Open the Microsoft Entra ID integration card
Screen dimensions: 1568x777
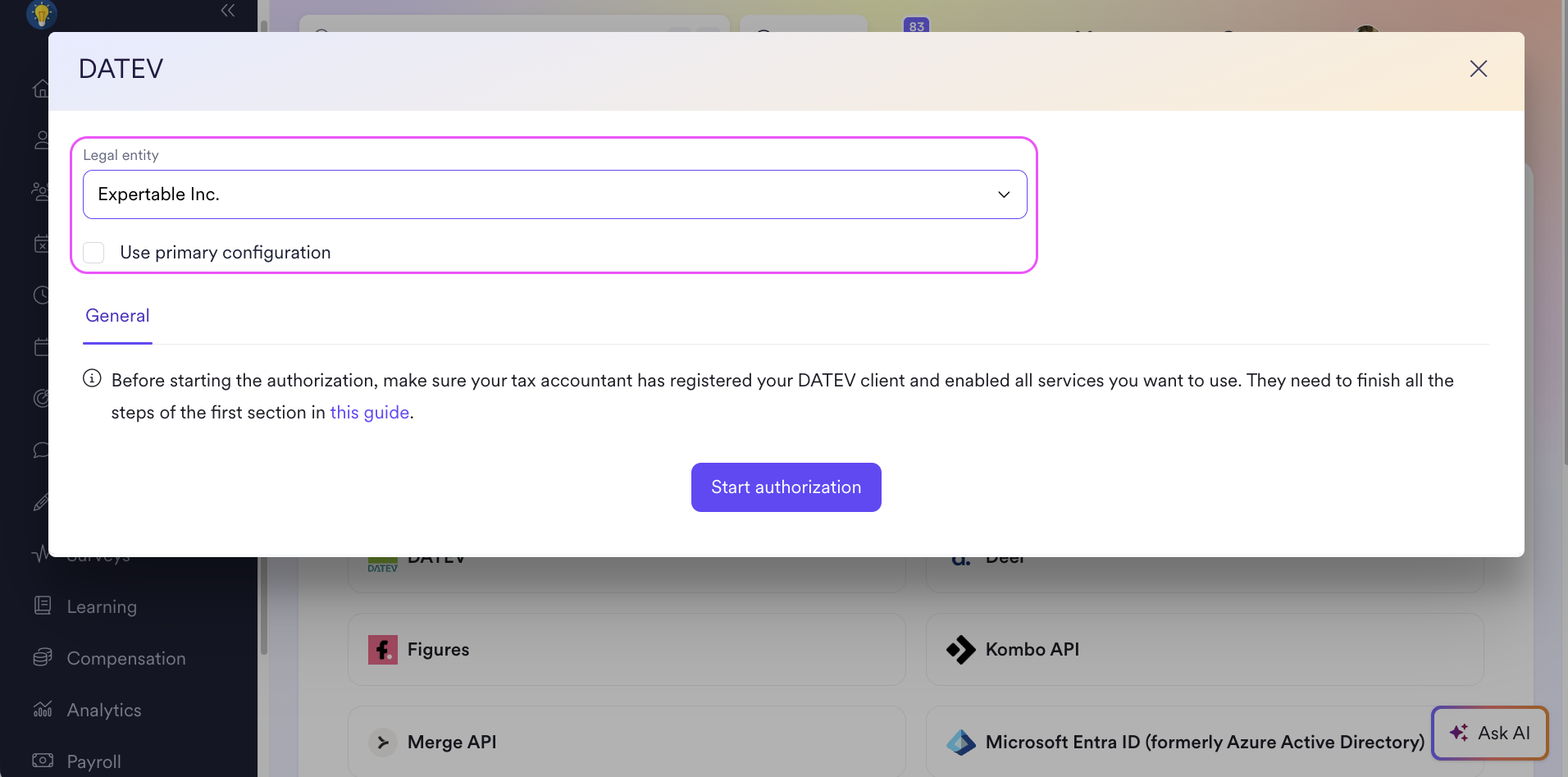point(1205,742)
